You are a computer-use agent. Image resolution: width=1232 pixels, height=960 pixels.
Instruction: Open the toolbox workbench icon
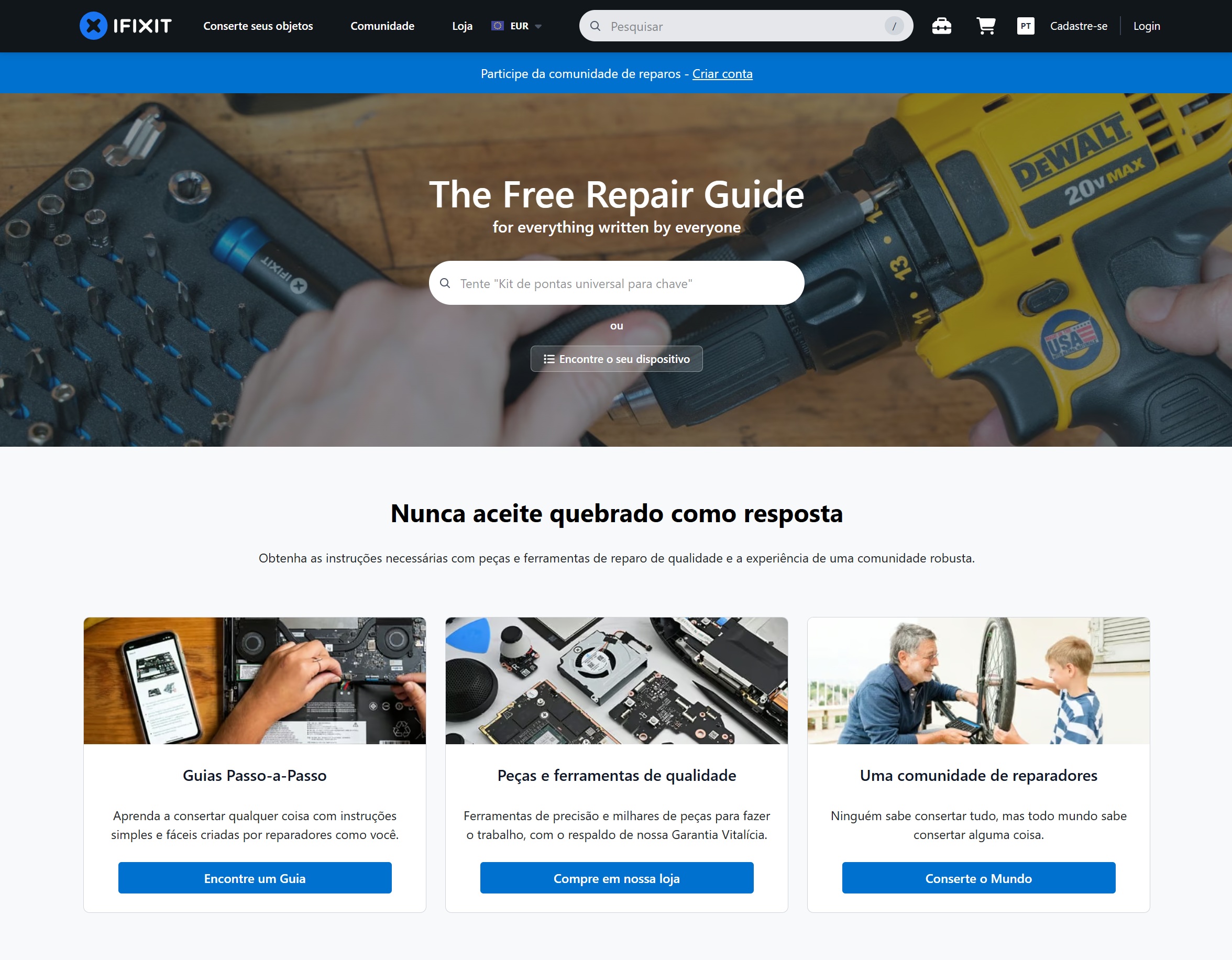tap(941, 26)
